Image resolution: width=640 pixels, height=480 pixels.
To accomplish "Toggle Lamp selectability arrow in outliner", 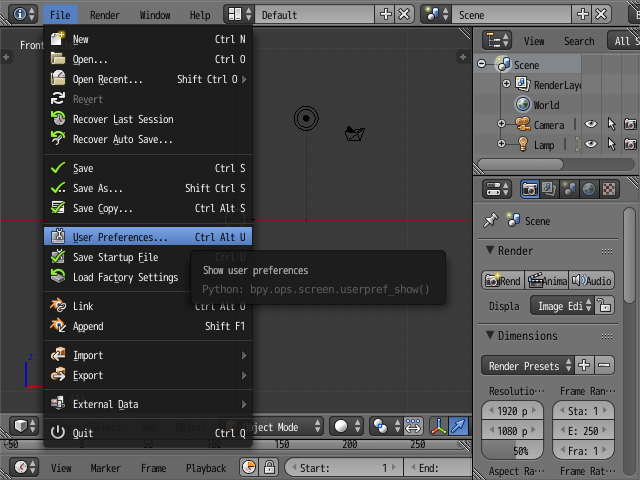I will 610,145.
